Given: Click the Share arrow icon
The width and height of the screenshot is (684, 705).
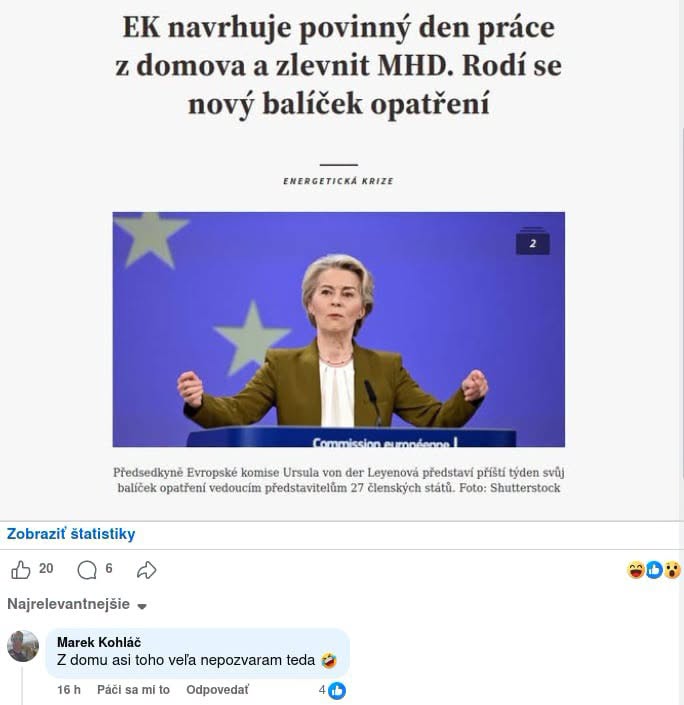Looking at the screenshot, I should [147, 570].
